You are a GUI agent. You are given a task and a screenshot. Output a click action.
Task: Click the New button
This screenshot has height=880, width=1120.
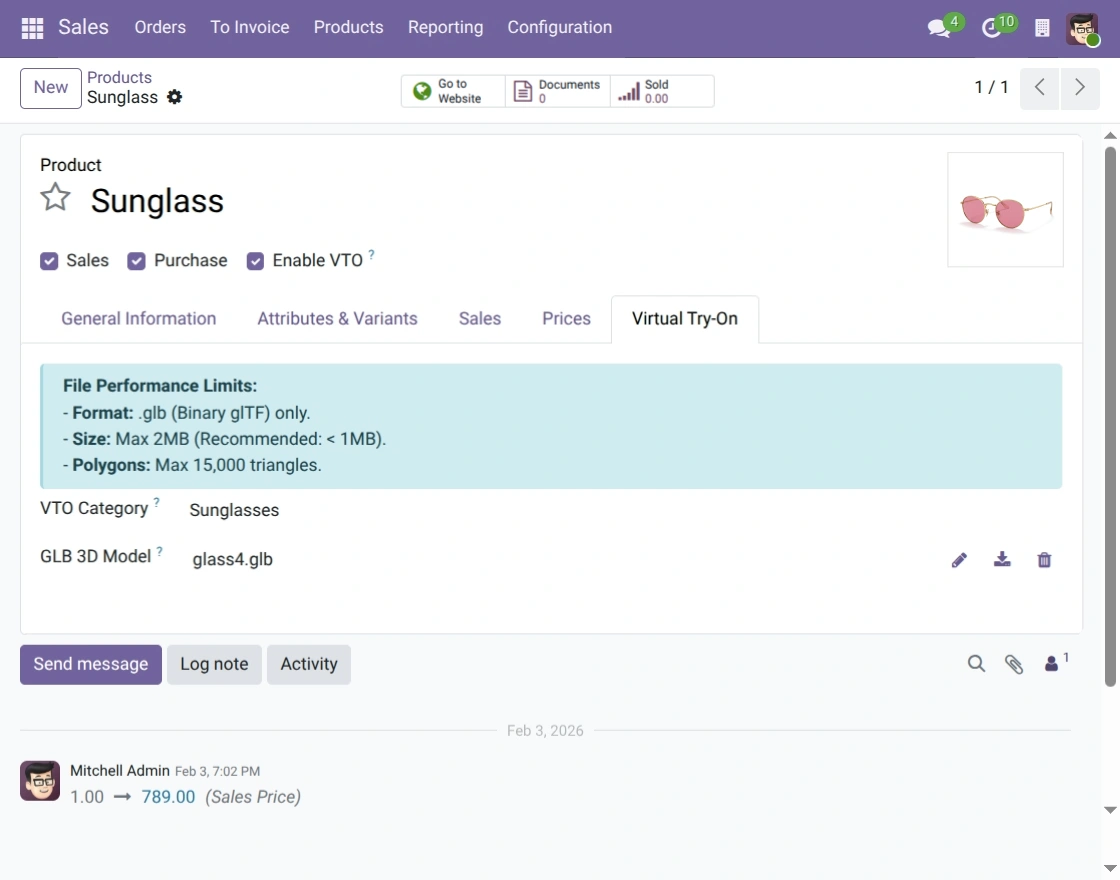point(51,88)
